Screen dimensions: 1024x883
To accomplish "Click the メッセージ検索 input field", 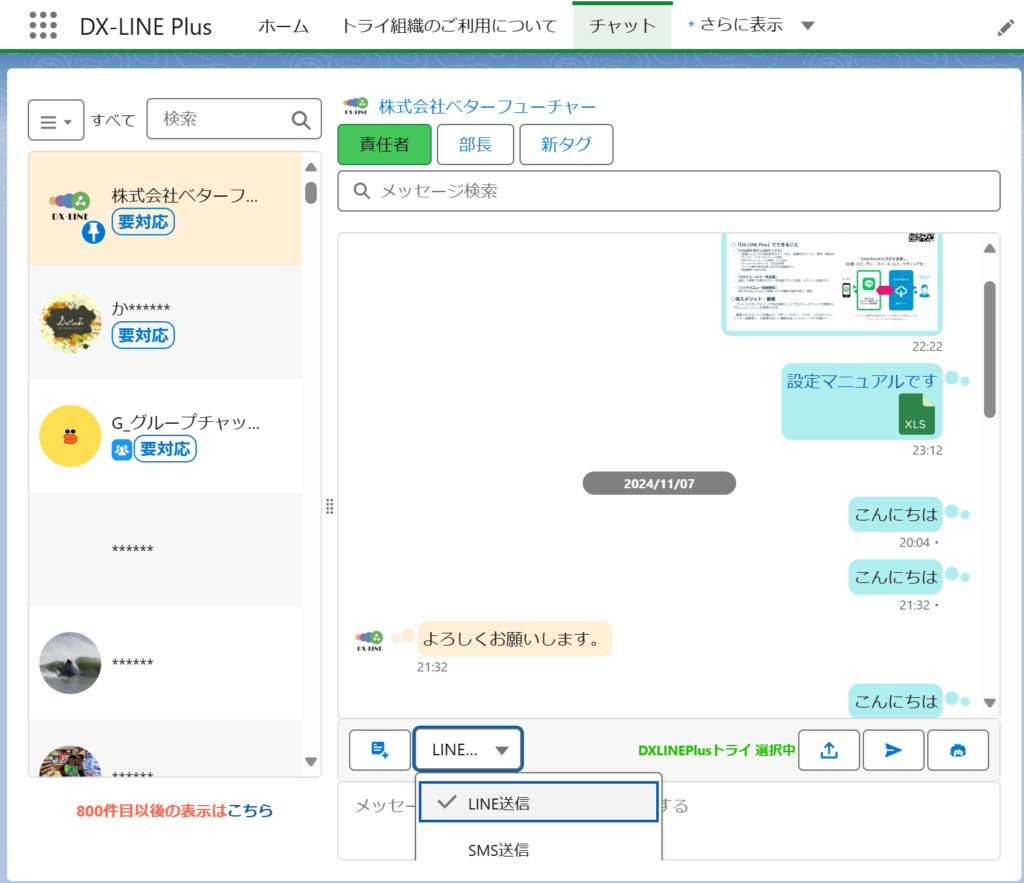I will pyautogui.click(x=668, y=191).
